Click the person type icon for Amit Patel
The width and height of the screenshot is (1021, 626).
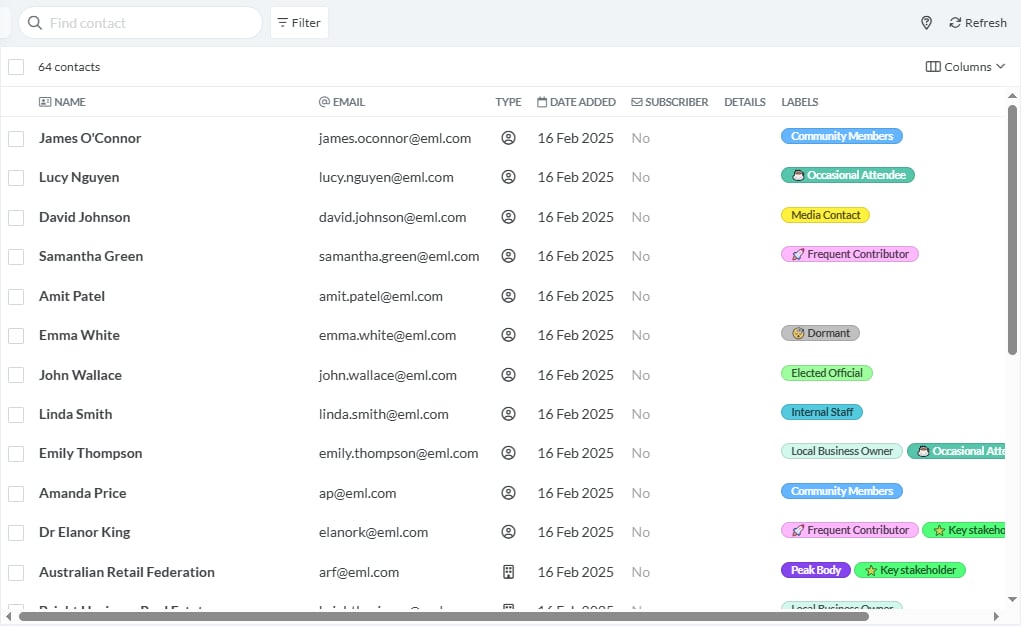pyautogui.click(x=509, y=296)
